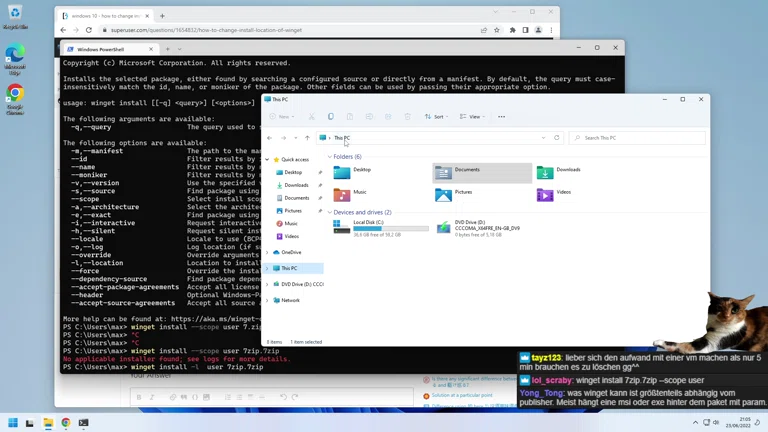
Task: Show hidden system tray icons
Action: (695, 423)
